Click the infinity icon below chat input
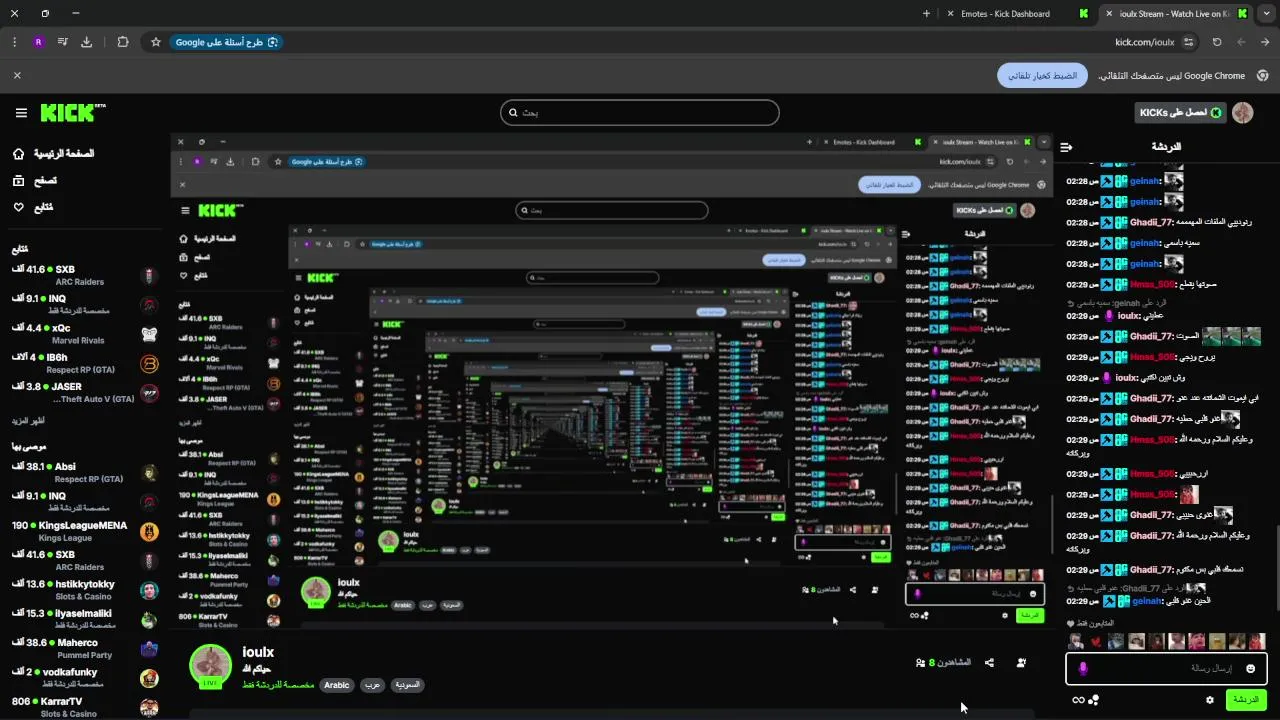This screenshot has height=720, width=1280. [1078, 700]
